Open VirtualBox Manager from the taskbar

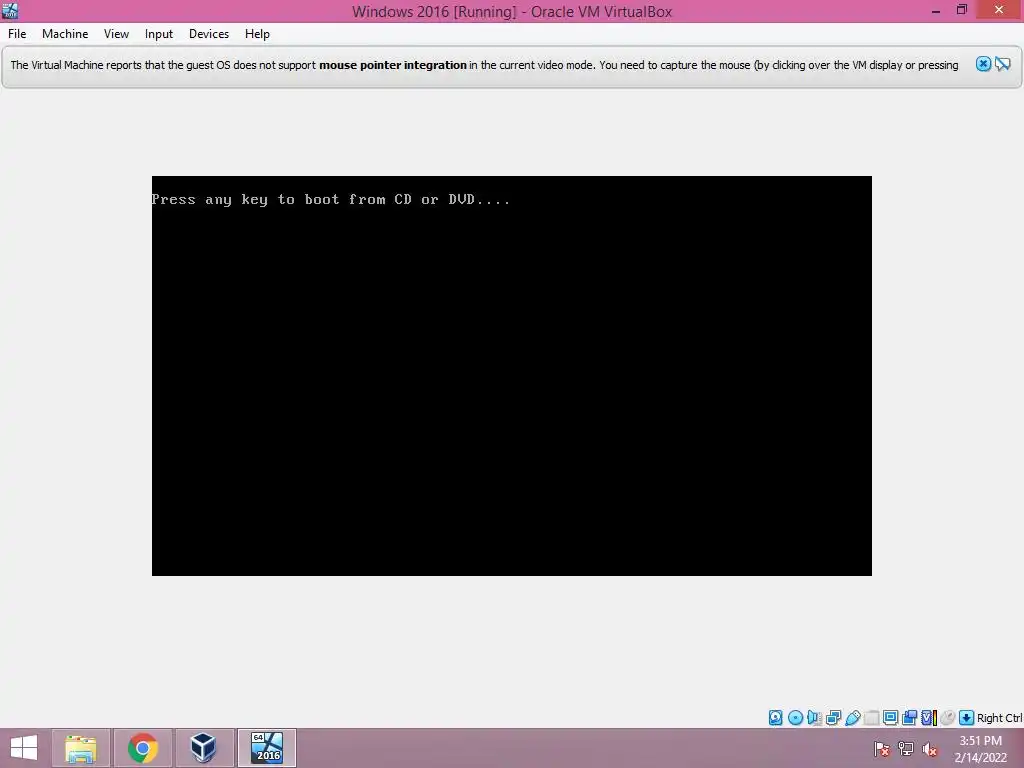(204, 748)
